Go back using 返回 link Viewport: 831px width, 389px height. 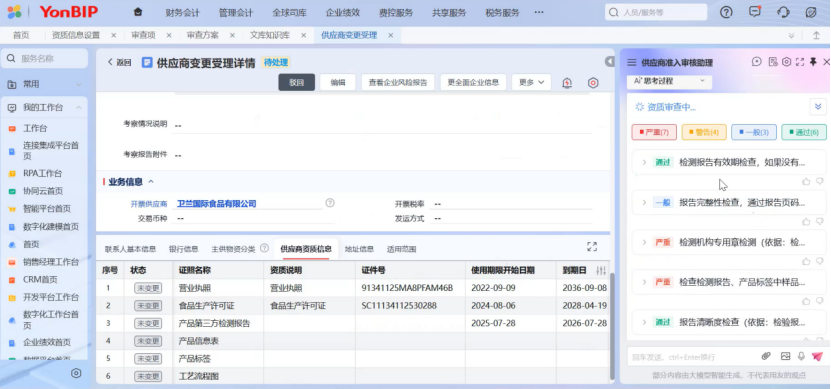(119, 62)
